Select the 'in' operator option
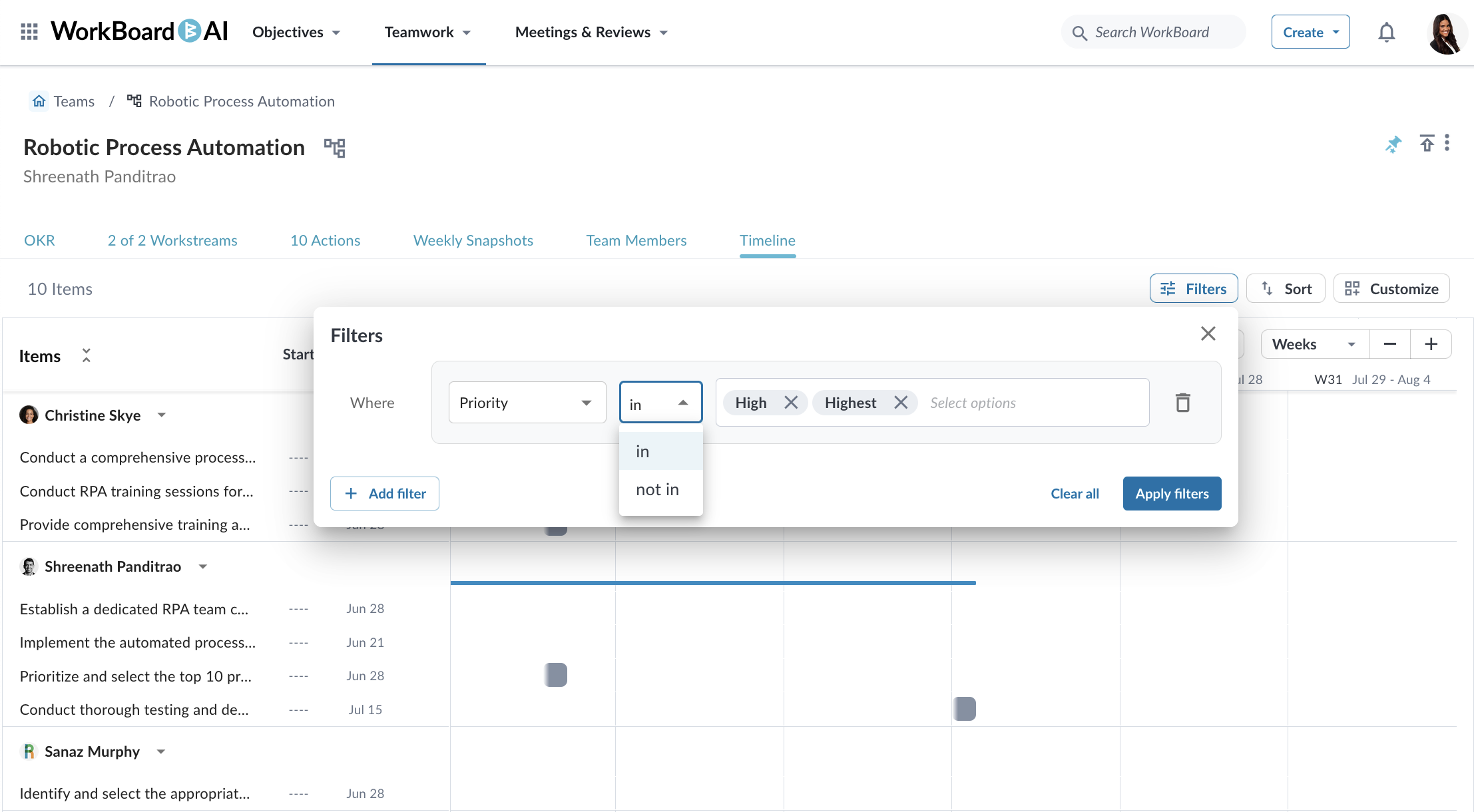 click(x=660, y=451)
